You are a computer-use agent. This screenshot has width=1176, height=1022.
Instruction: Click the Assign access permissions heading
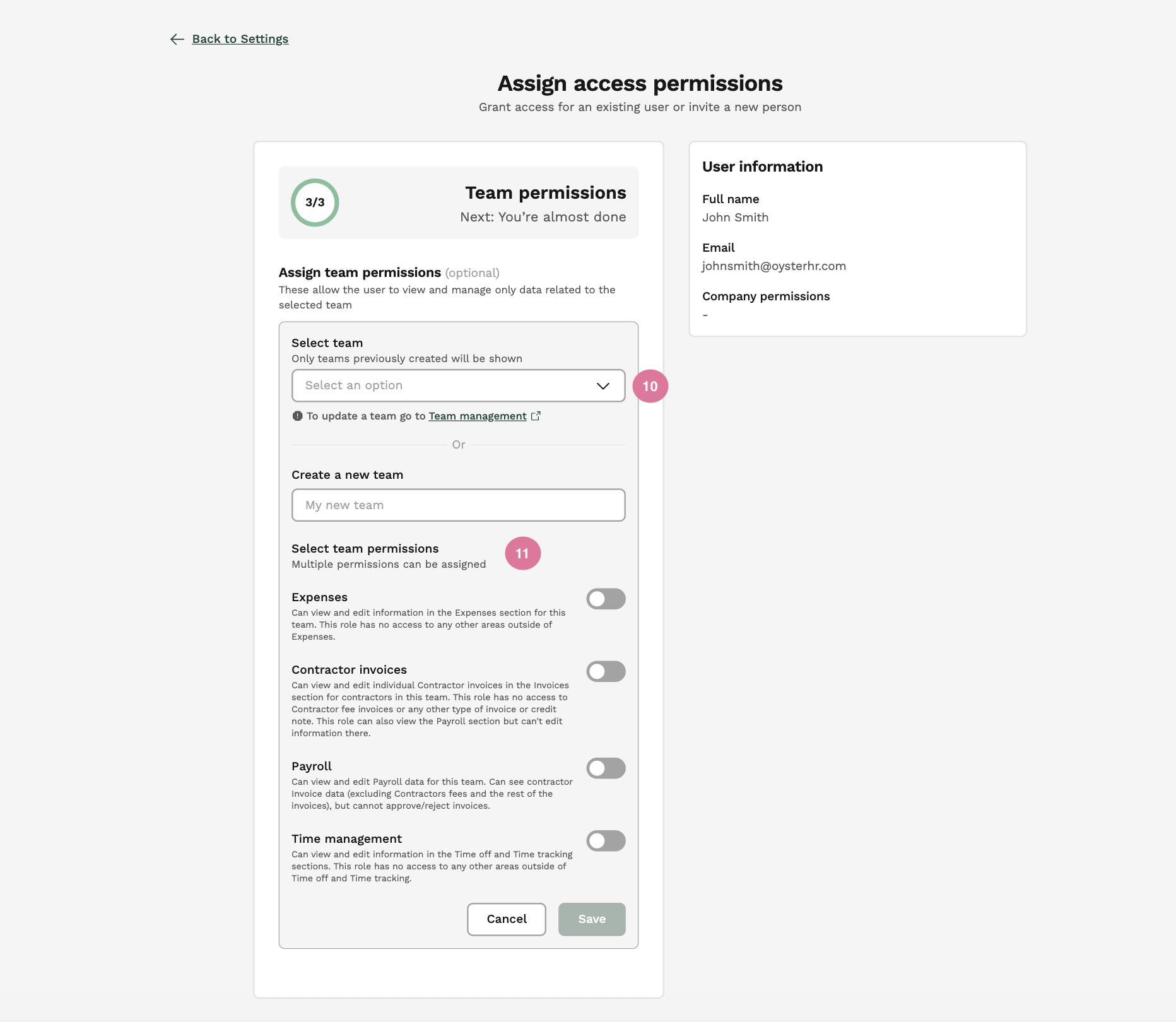pyautogui.click(x=640, y=83)
